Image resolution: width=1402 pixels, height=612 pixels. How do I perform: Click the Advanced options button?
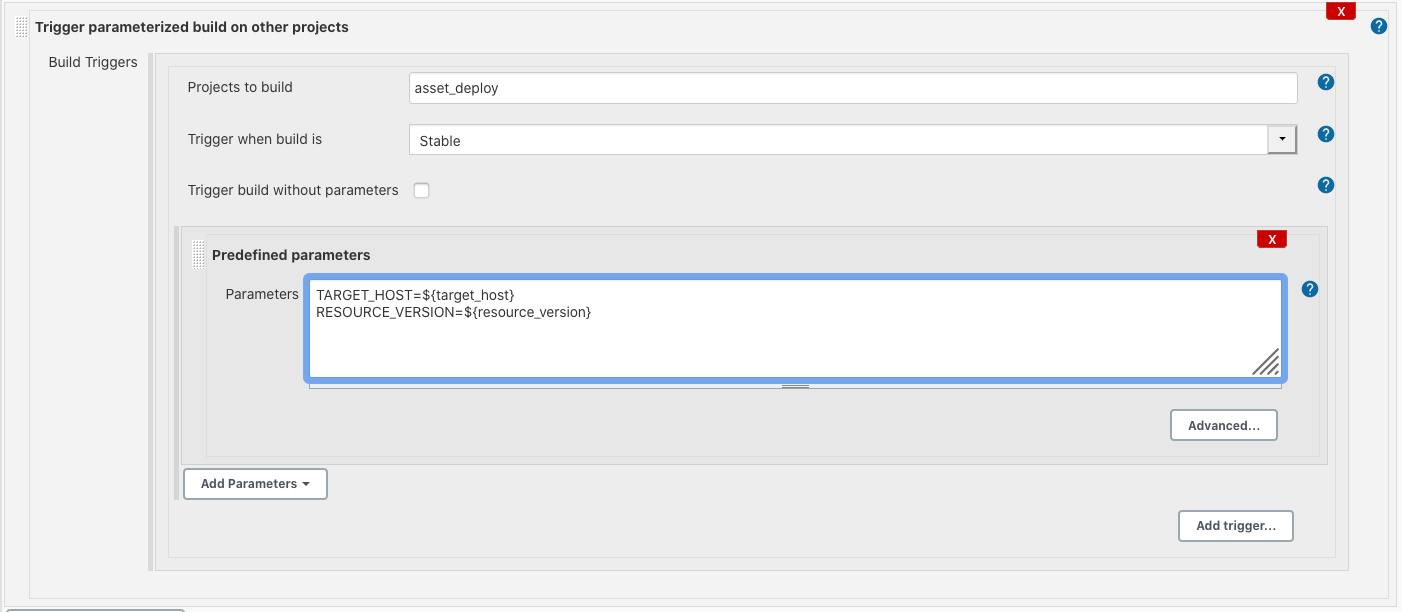pyautogui.click(x=1223, y=424)
